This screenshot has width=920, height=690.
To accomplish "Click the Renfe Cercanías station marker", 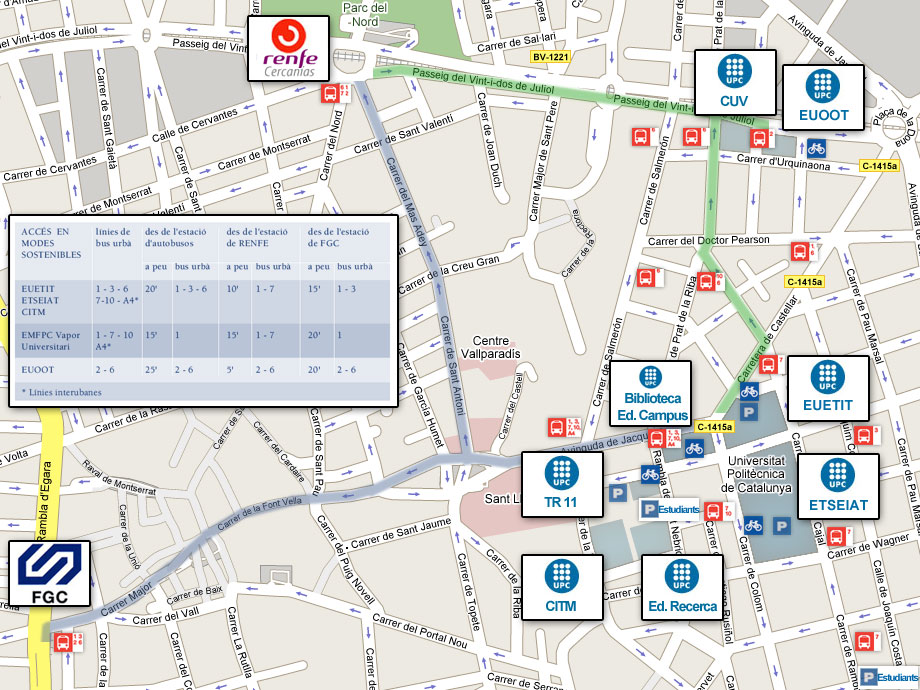I will coord(288,49).
